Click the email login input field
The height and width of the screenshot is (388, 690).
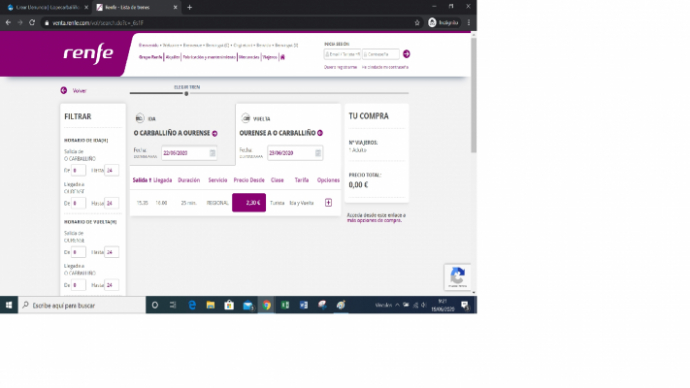tap(342, 54)
